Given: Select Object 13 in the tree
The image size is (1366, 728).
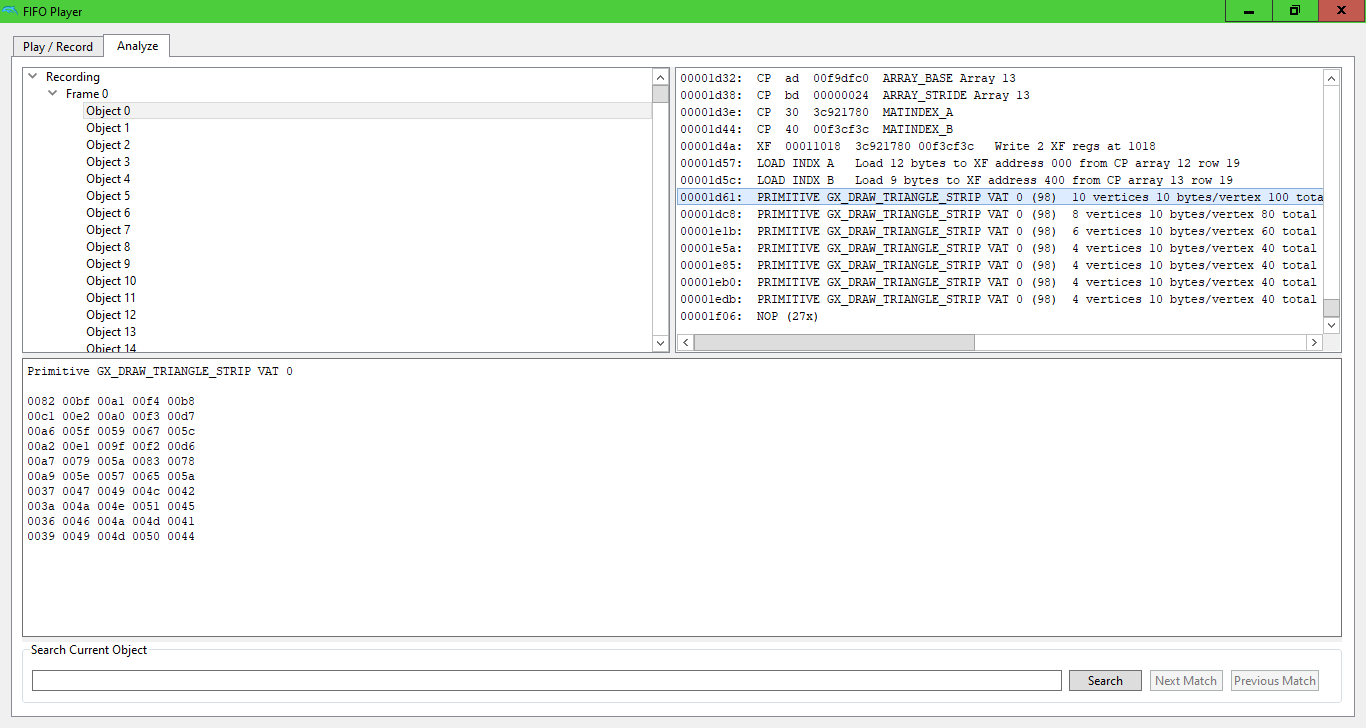Looking at the screenshot, I should tap(111, 332).
